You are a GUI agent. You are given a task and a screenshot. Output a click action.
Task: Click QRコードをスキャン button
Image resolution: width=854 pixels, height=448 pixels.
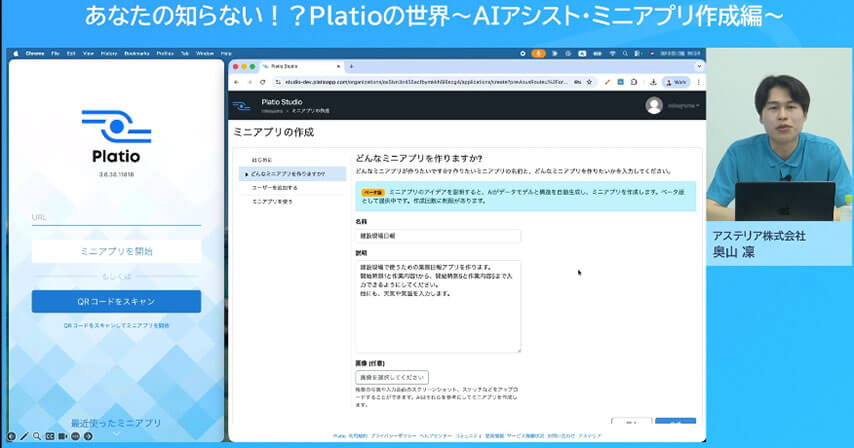pos(116,302)
